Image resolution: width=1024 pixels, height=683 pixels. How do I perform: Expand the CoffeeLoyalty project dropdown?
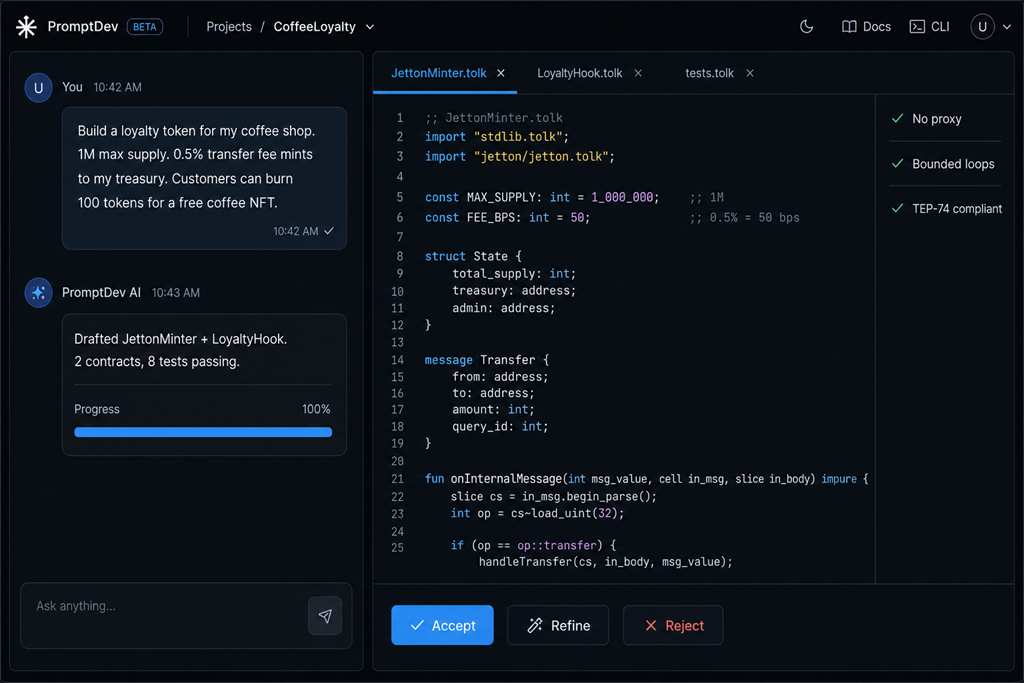pyautogui.click(x=370, y=27)
